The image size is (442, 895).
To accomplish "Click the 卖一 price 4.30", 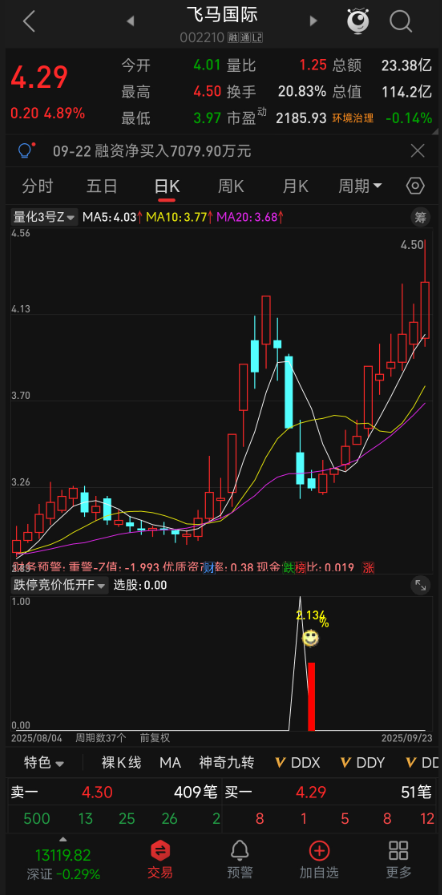I will 97,793.
